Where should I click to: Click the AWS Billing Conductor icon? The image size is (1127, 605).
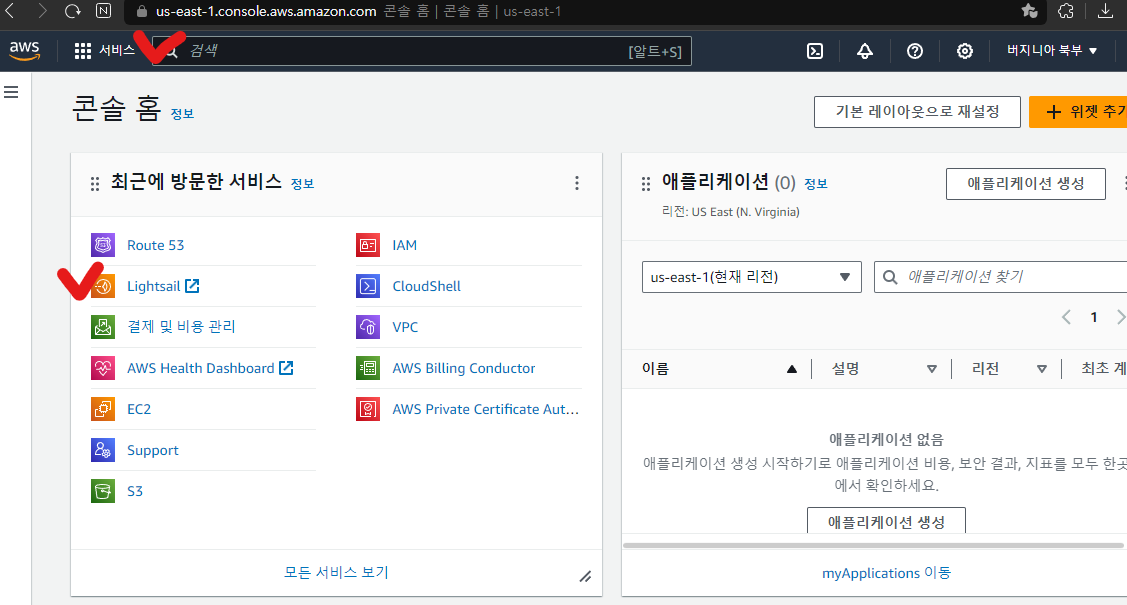coord(368,368)
